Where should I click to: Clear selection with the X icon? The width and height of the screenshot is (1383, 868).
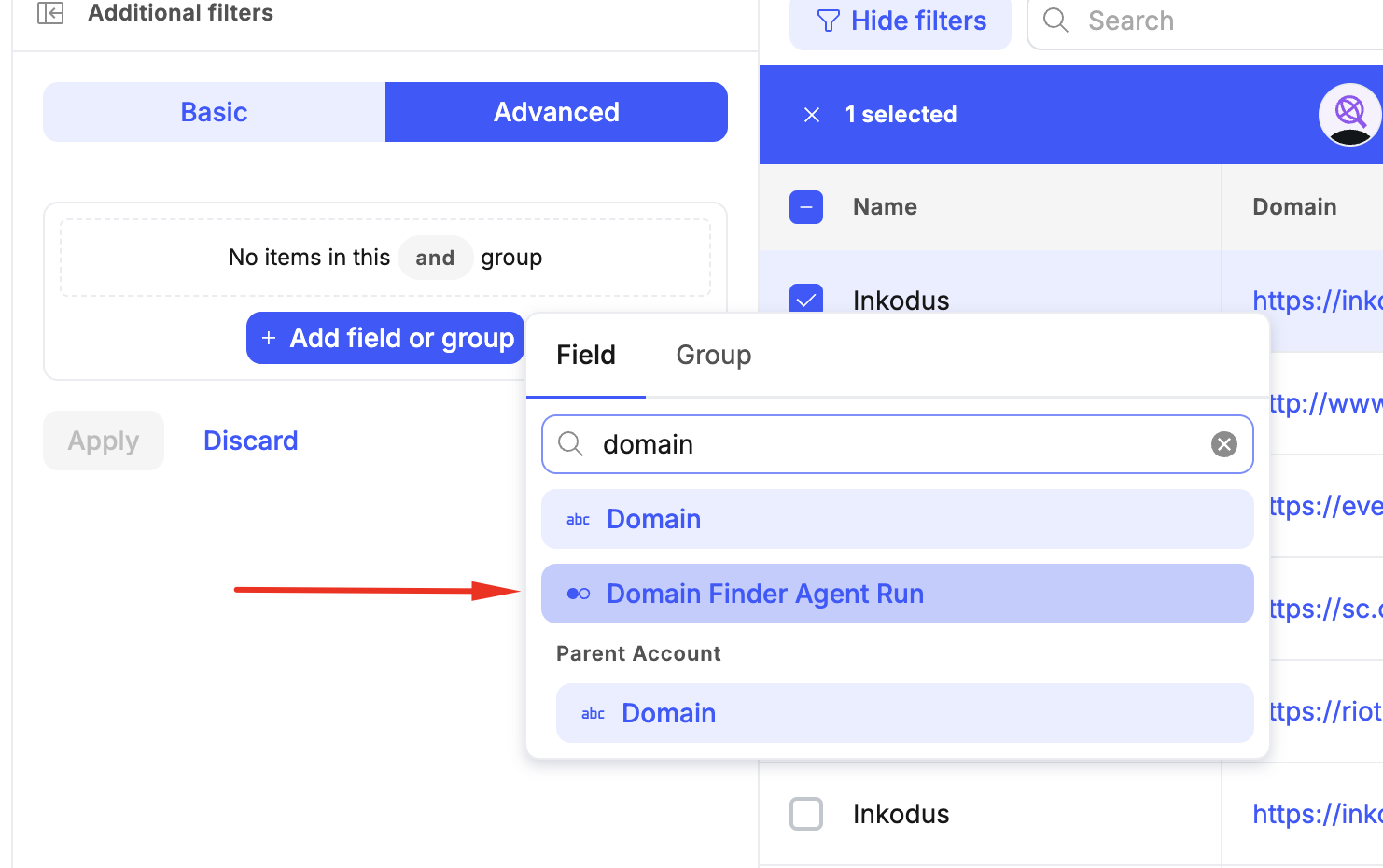[812, 115]
